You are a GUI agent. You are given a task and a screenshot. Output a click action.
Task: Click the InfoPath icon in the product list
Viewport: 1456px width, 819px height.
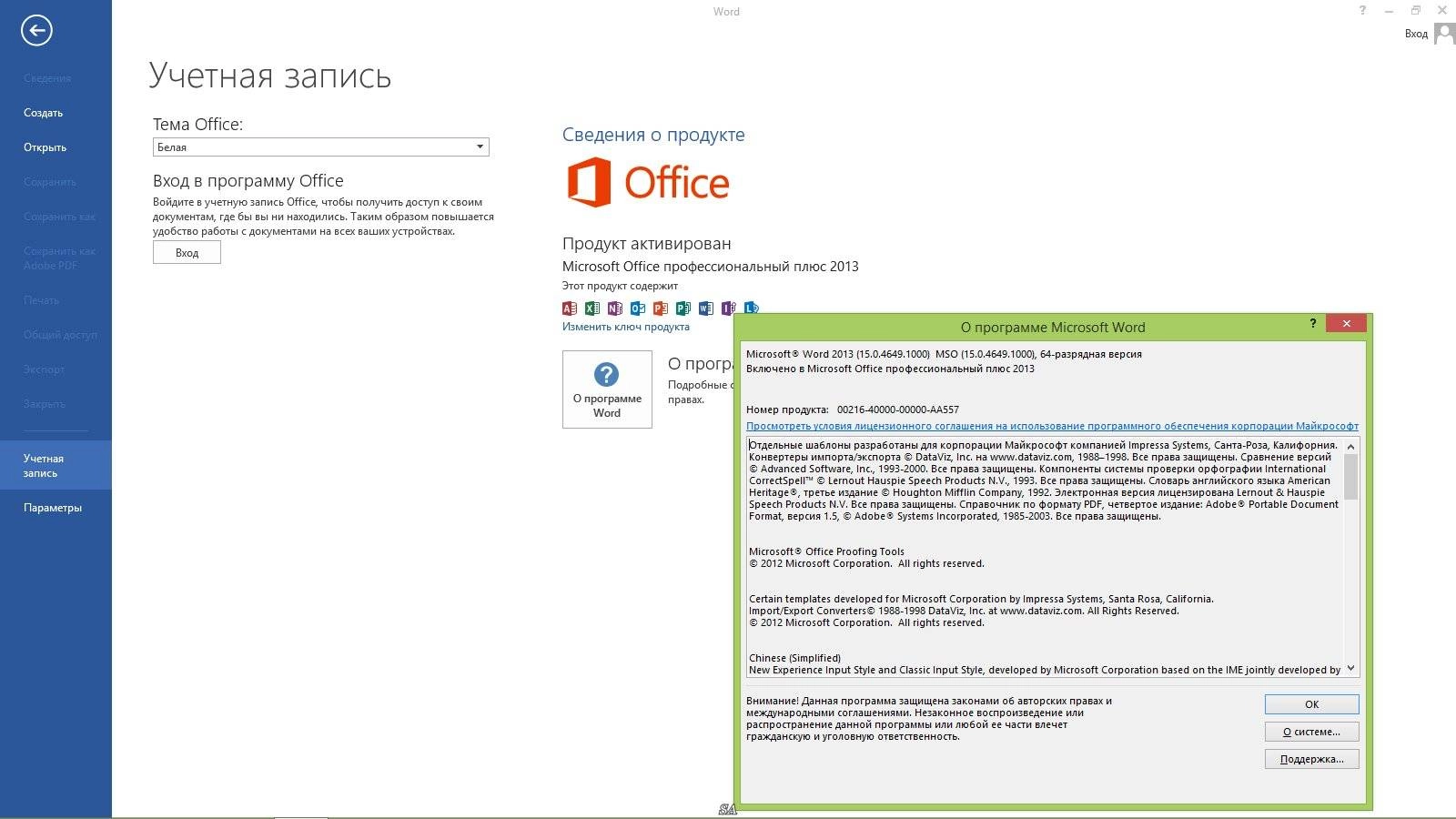pos(728,308)
